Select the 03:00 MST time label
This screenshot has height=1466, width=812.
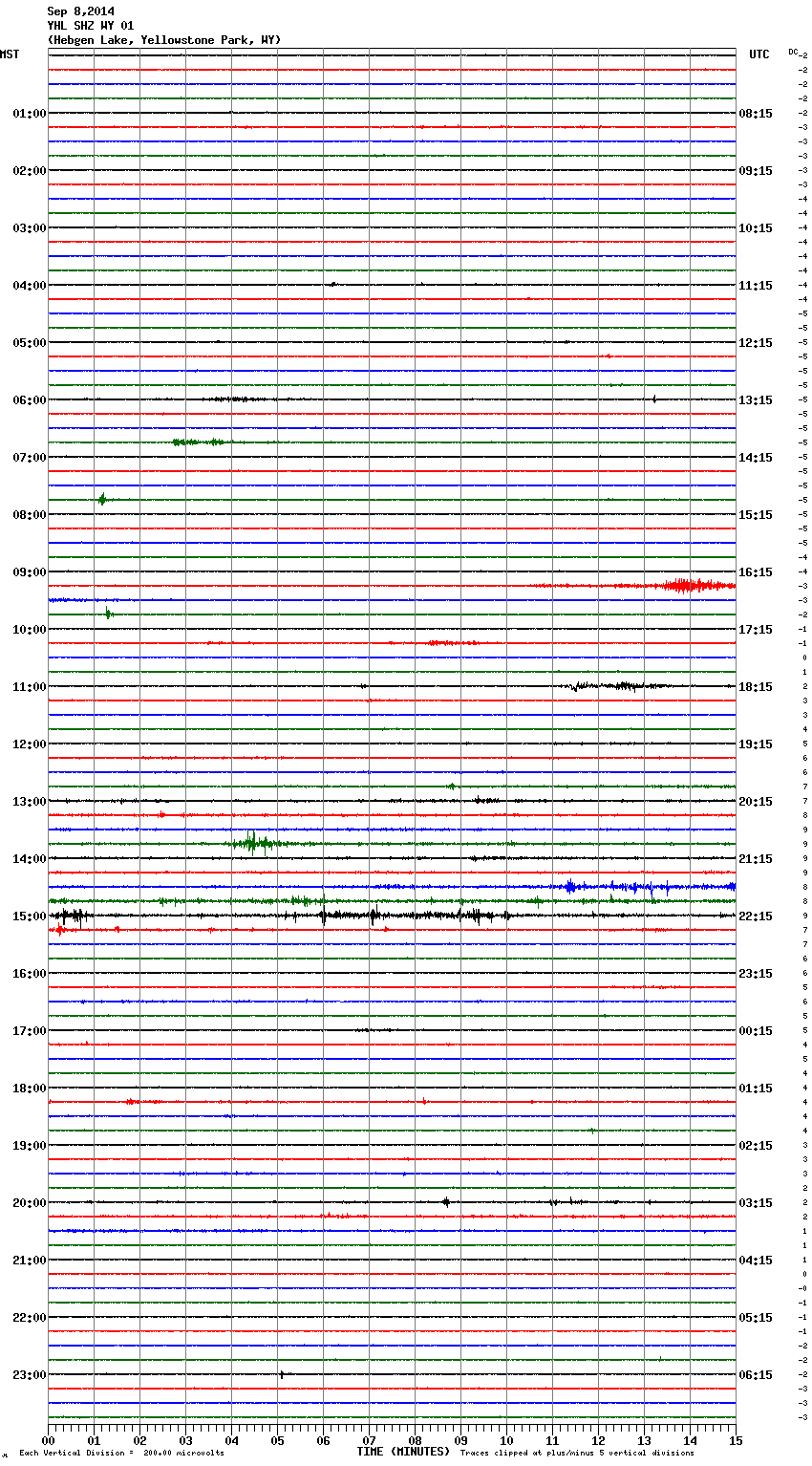[x=29, y=228]
